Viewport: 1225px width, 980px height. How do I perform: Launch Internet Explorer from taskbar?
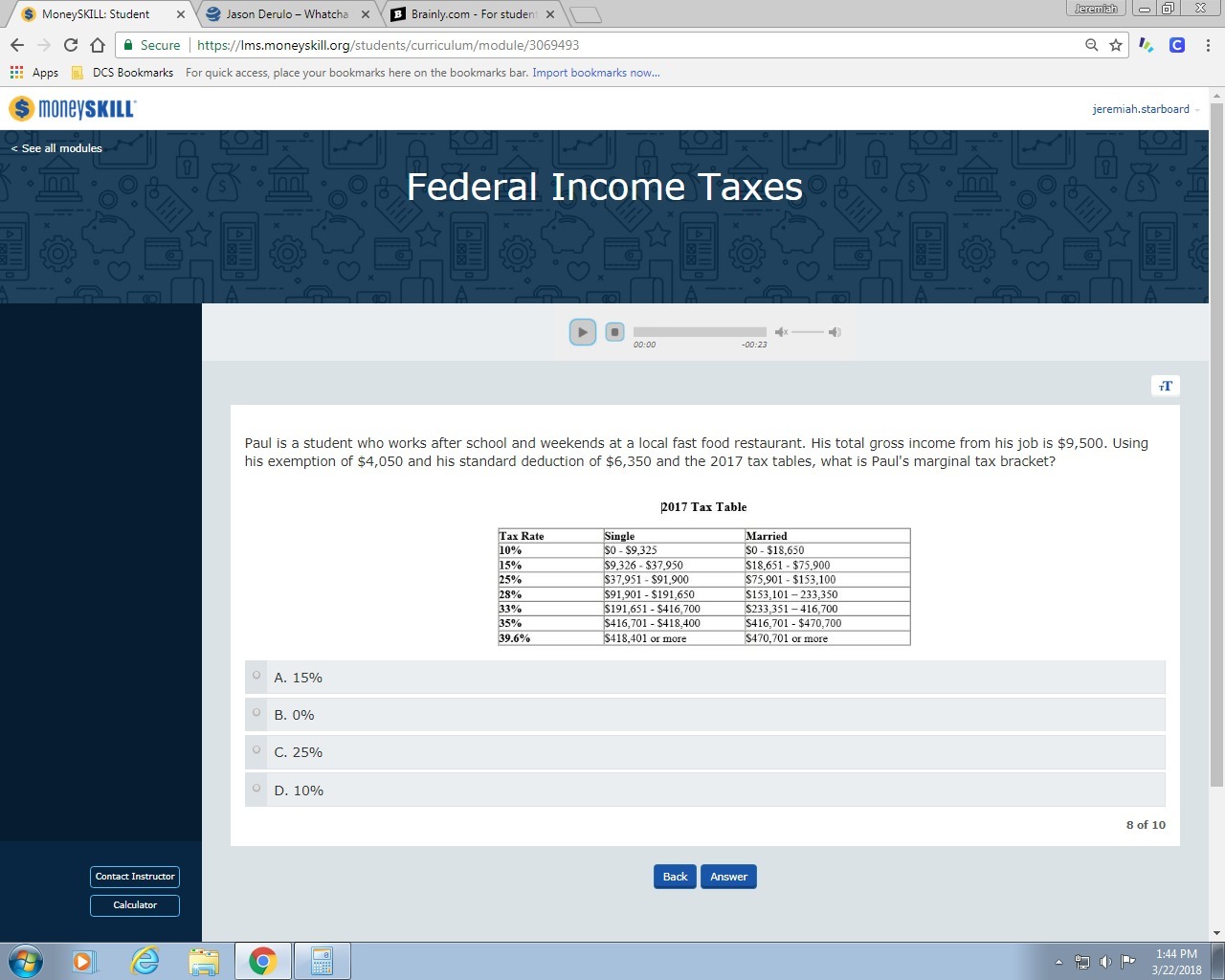[x=145, y=961]
